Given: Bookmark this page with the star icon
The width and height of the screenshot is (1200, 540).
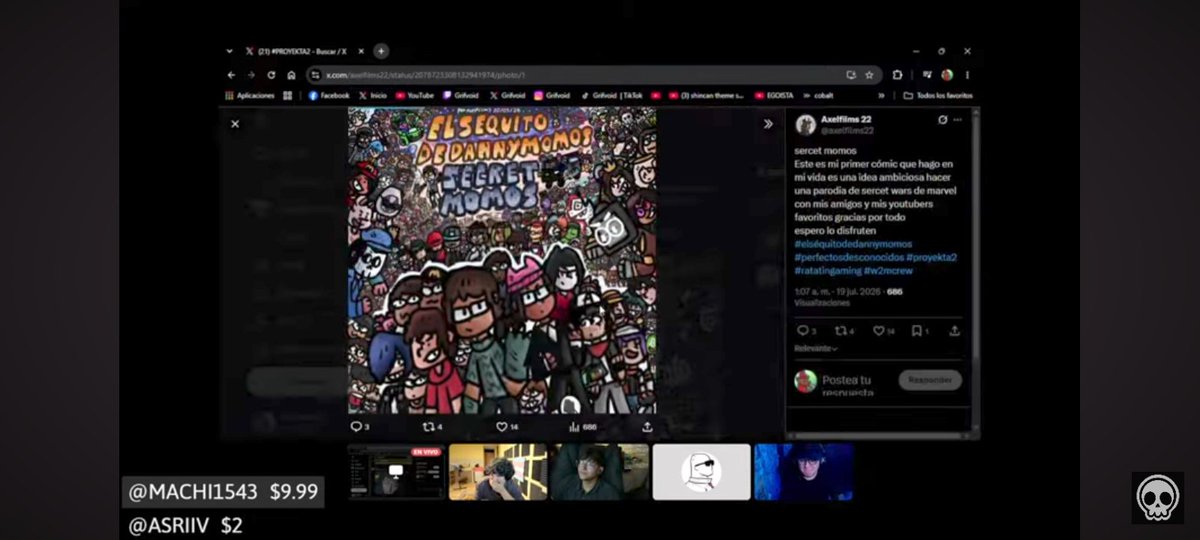Looking at the screenshot, I should tap(869, 75).
